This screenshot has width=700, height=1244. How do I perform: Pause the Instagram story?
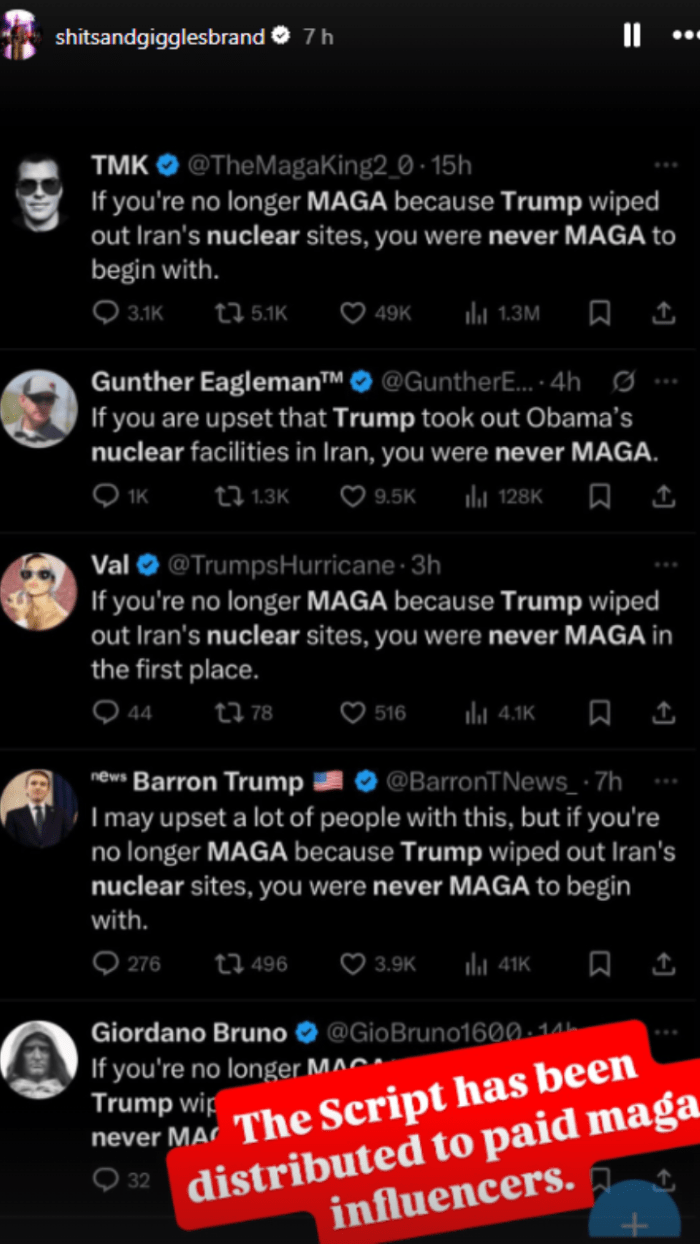632,35
